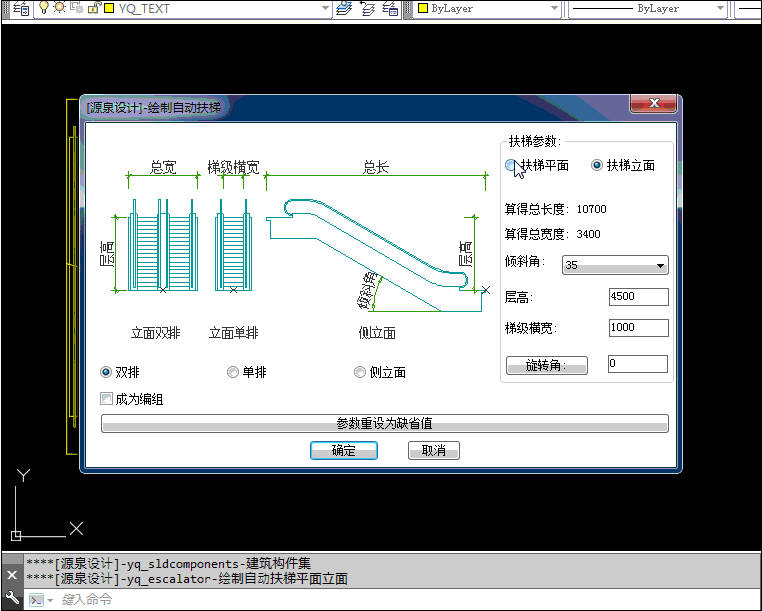Open the layer properties manager icon
This screenshot has width=762, height=611.
tap(21, 8)
